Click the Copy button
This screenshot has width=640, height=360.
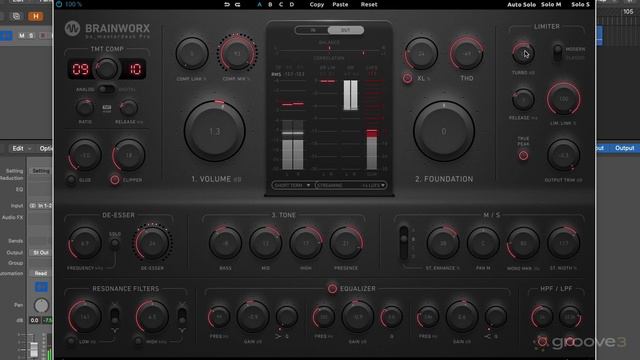[317, 4]
